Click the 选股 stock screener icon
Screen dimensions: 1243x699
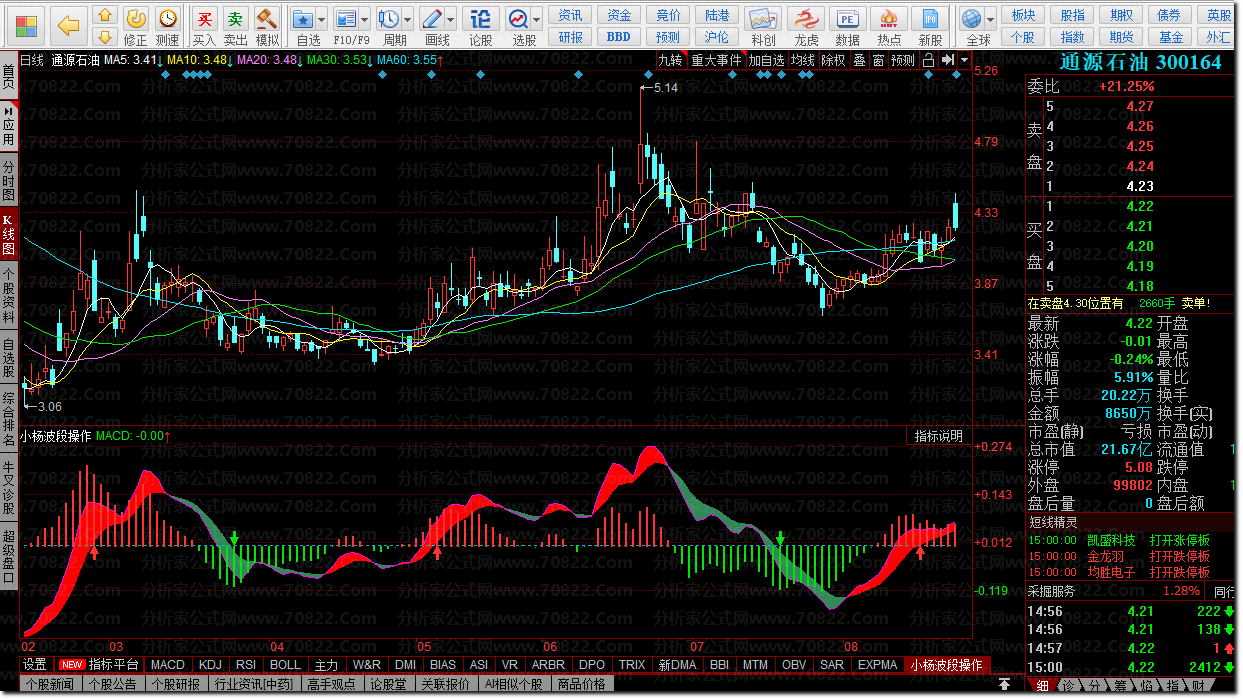518,18
